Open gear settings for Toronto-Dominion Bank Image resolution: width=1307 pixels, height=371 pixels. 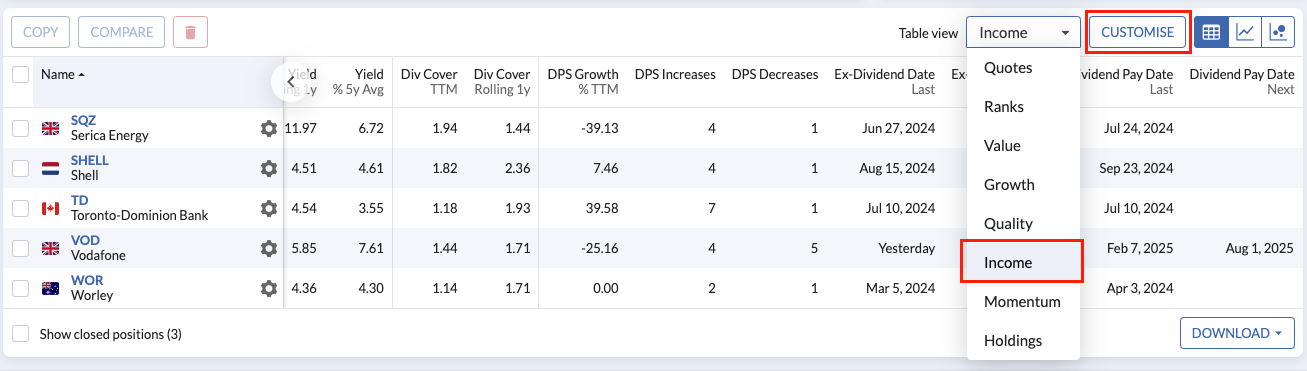tap(268, 208)
